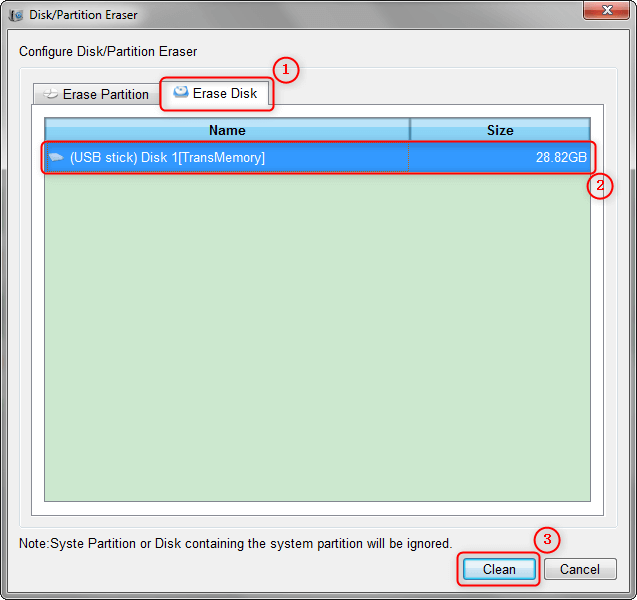Click the USB drive icon in the disk row
637x600 pixels.
pyautogui.click(x=56, y=157)
